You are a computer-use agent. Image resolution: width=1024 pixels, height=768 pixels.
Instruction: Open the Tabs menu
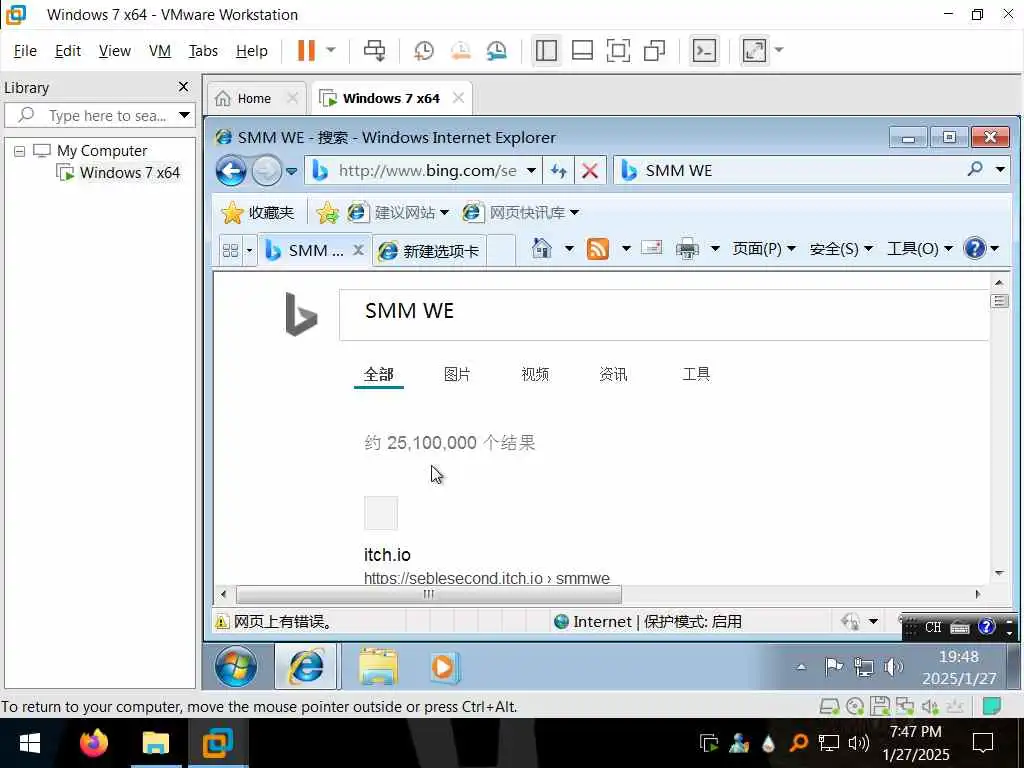pos(203,50)
